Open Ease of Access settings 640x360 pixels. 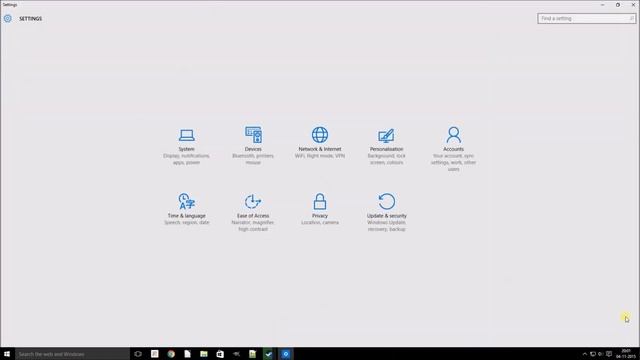(253, 212)
